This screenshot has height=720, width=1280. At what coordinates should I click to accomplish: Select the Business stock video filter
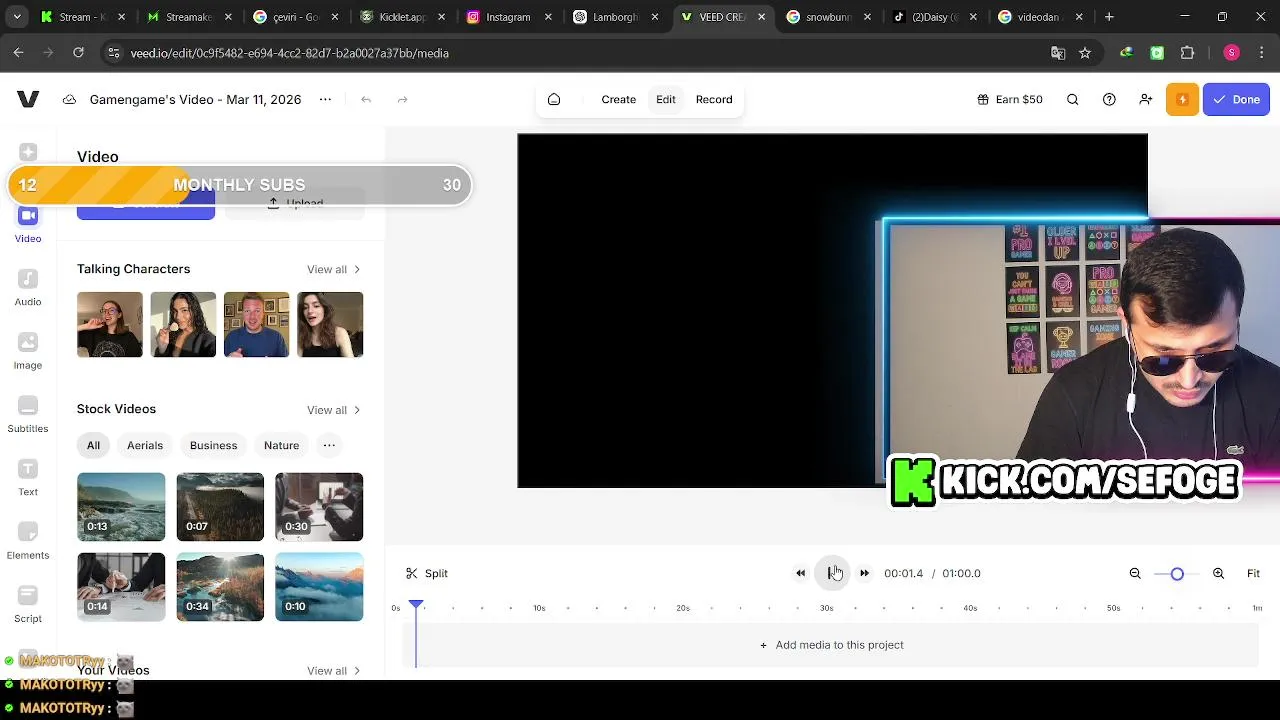pyautogui.click(x=214, y=445)
